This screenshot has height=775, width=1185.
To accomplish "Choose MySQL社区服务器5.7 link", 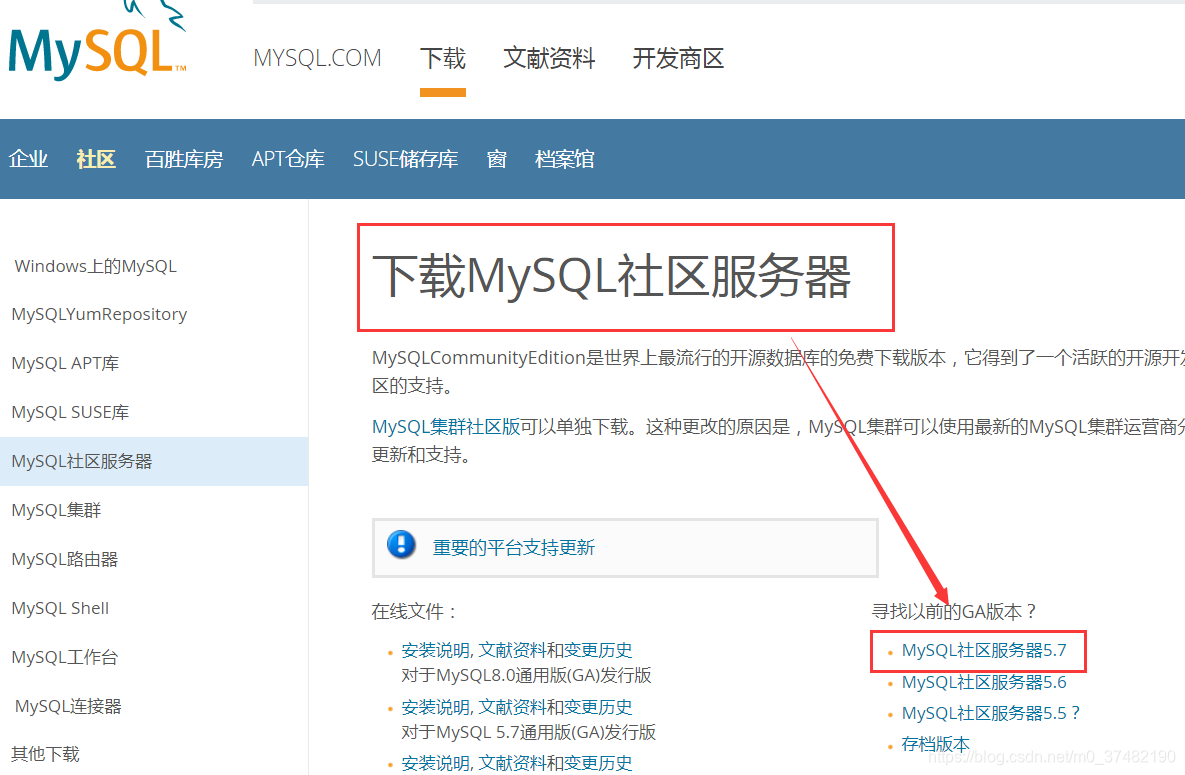I will 984,650.
